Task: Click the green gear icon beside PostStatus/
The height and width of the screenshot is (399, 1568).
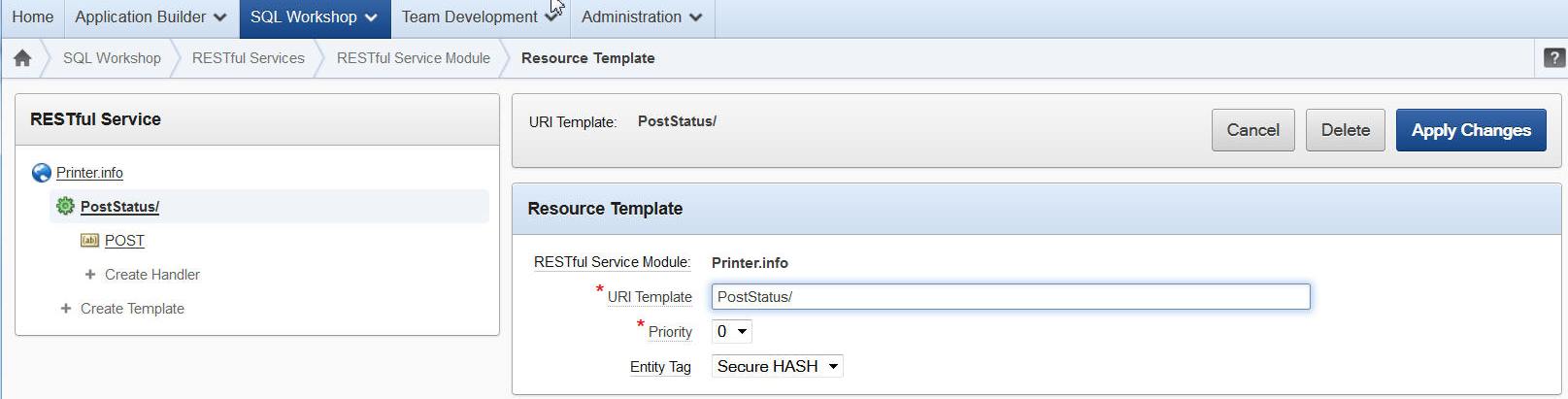Action: (x=65, y=206)
